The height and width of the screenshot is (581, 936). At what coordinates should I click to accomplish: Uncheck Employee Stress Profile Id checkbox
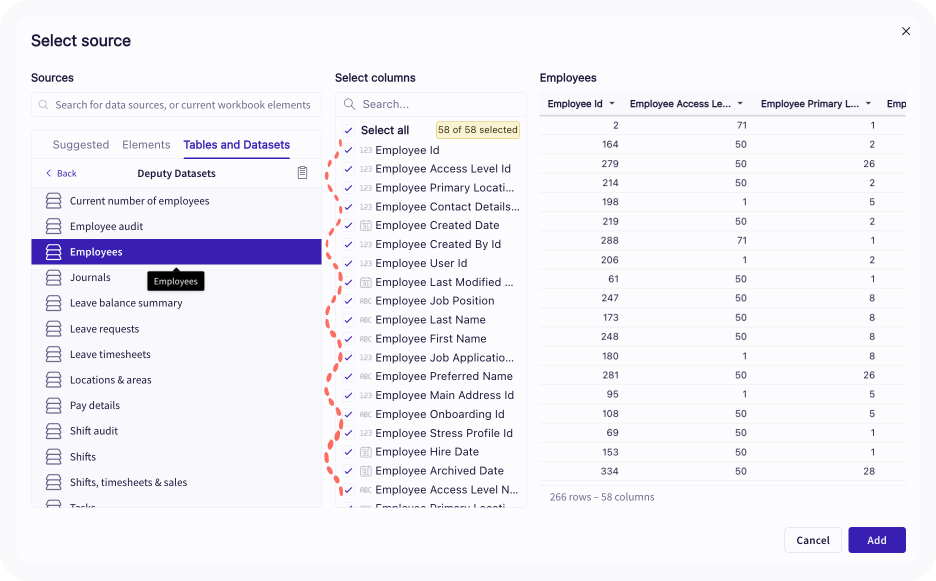(349, 433)
